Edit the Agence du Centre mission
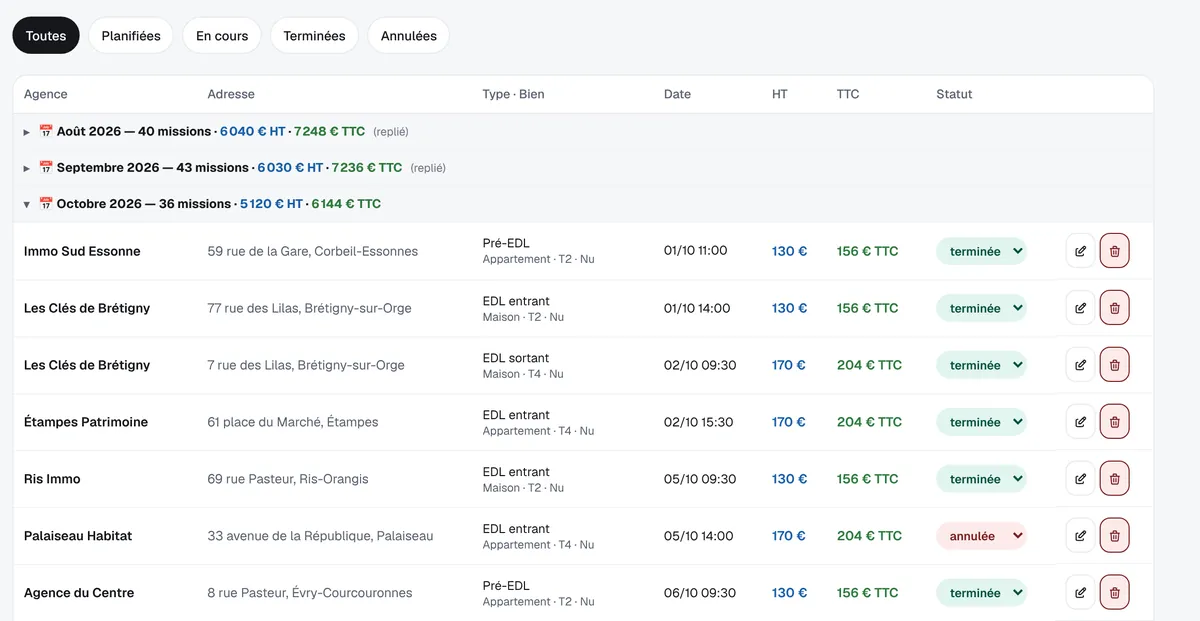This screenshot has height=621, width=1200. (1080, 593)
